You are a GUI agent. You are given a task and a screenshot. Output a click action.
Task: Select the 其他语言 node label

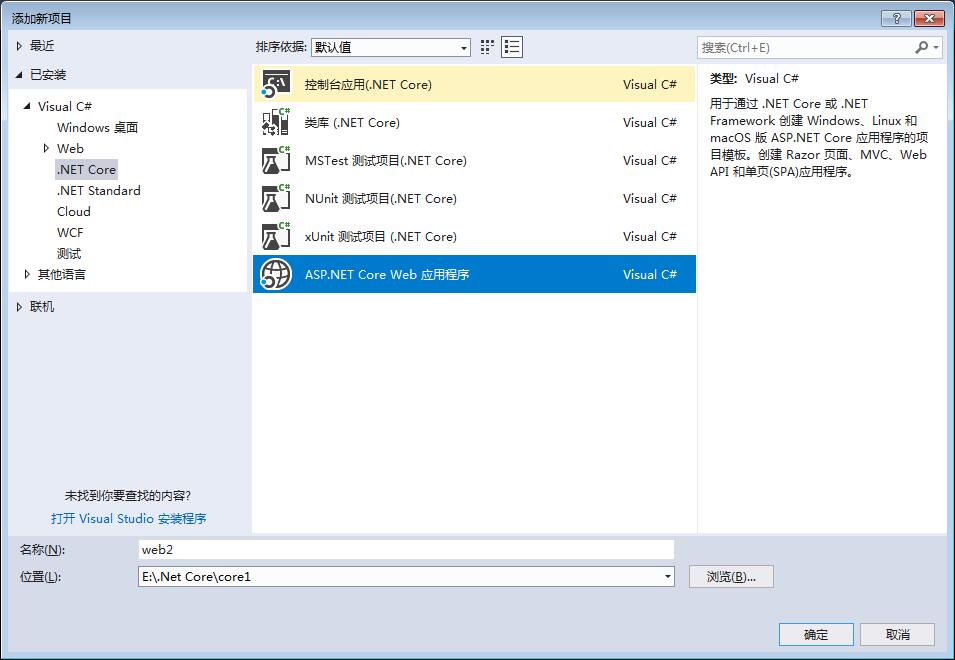pyautogui.click(x=62, y=274)
